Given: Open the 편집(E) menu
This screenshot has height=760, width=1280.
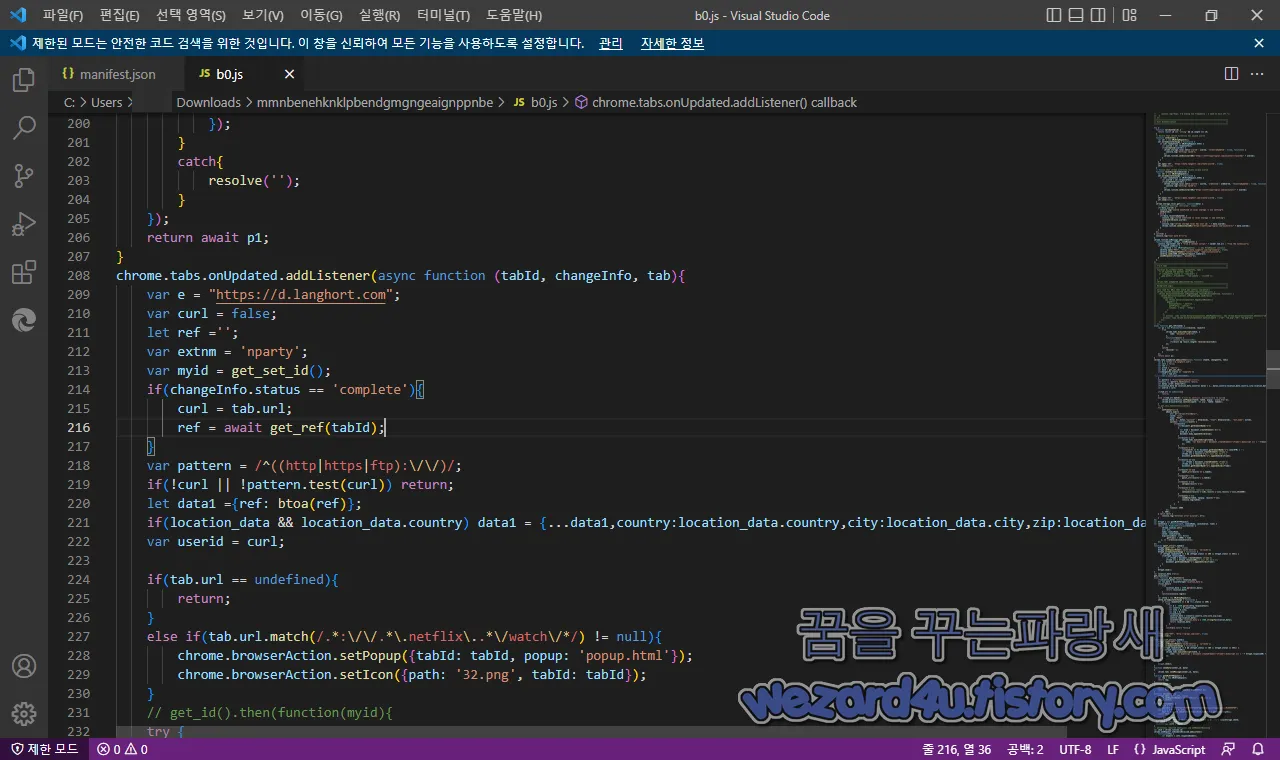Looking at the screenshot, I should (x=120, y=15).
